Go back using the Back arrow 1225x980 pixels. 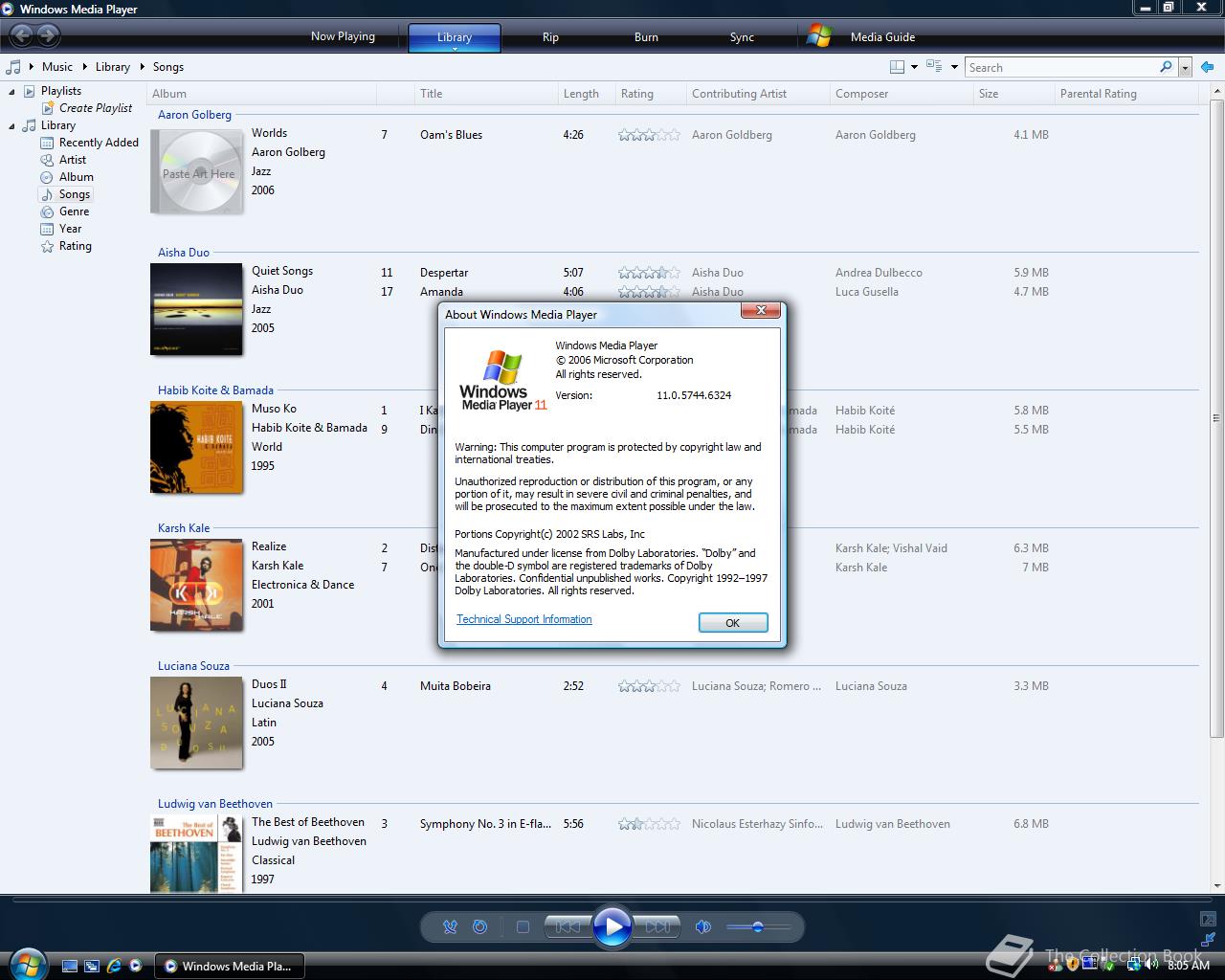pos(21,36)
